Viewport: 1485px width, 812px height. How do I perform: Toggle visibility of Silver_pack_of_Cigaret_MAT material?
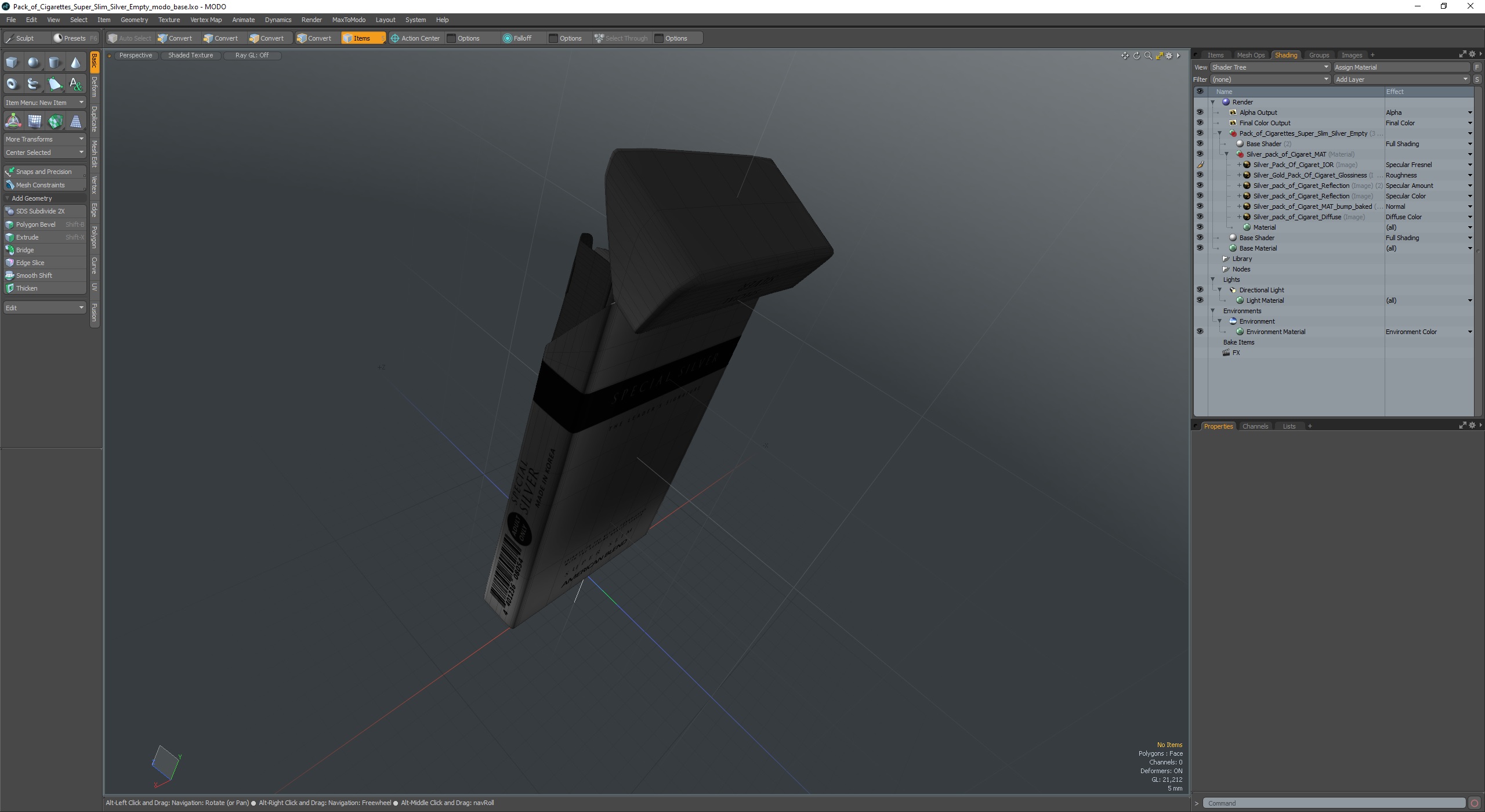(1200, 154)
